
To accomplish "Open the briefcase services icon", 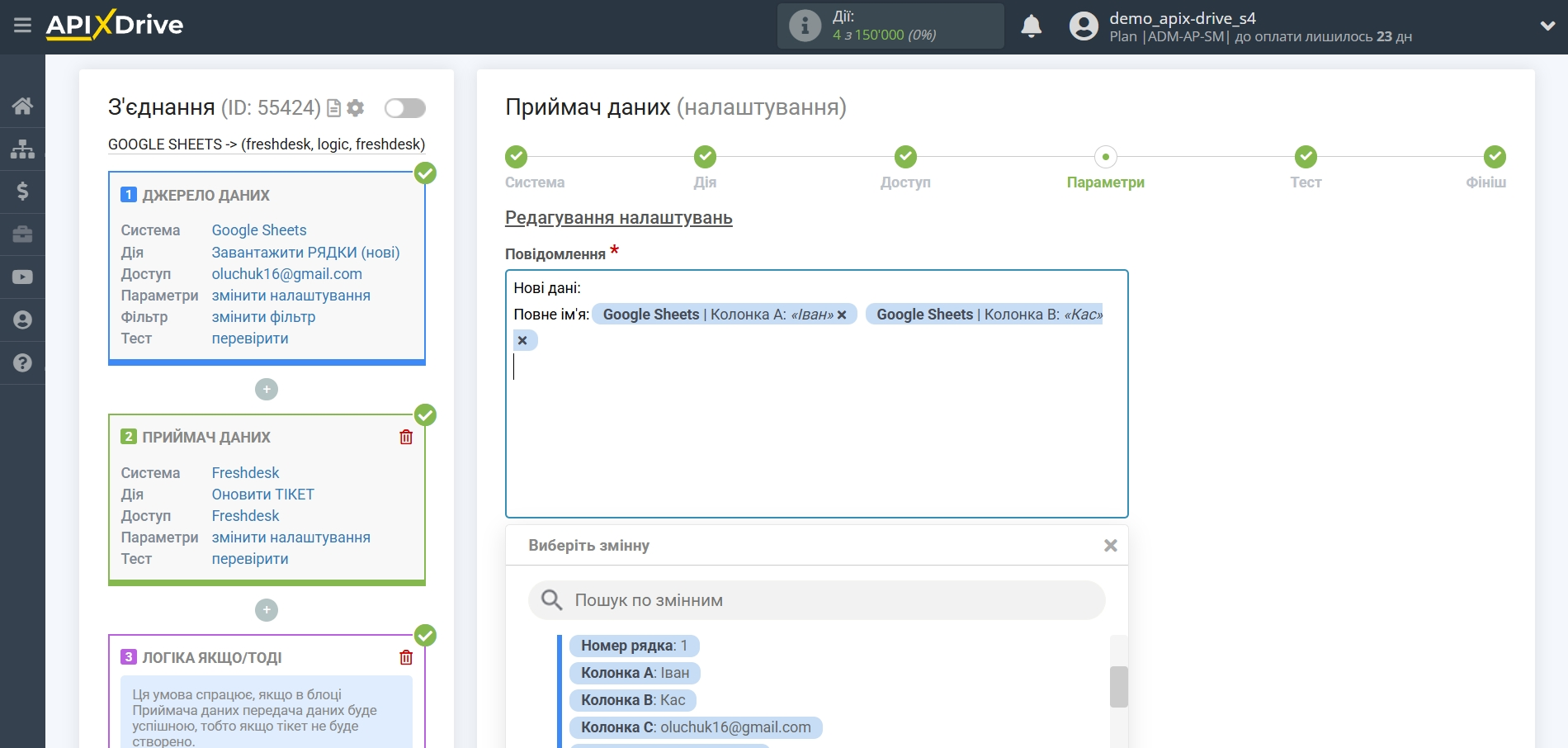I will pos(22,234).
